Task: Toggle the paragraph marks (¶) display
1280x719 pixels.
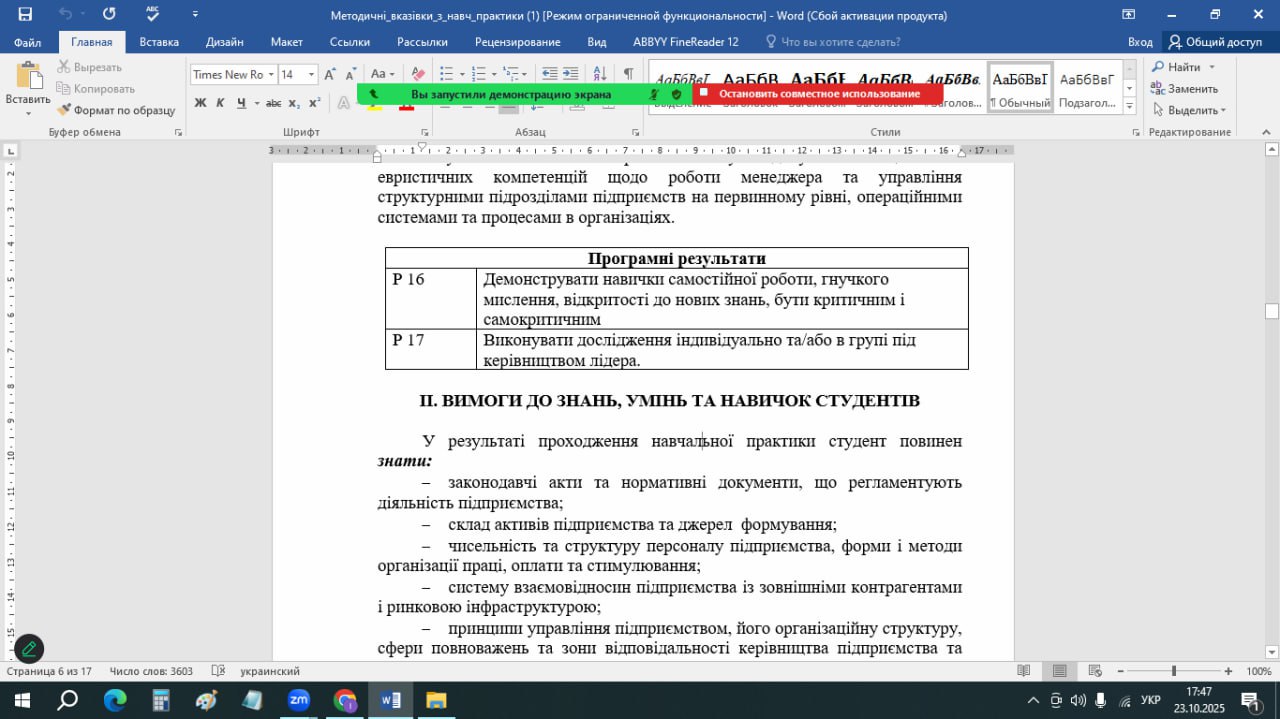Action: point(628,74)
